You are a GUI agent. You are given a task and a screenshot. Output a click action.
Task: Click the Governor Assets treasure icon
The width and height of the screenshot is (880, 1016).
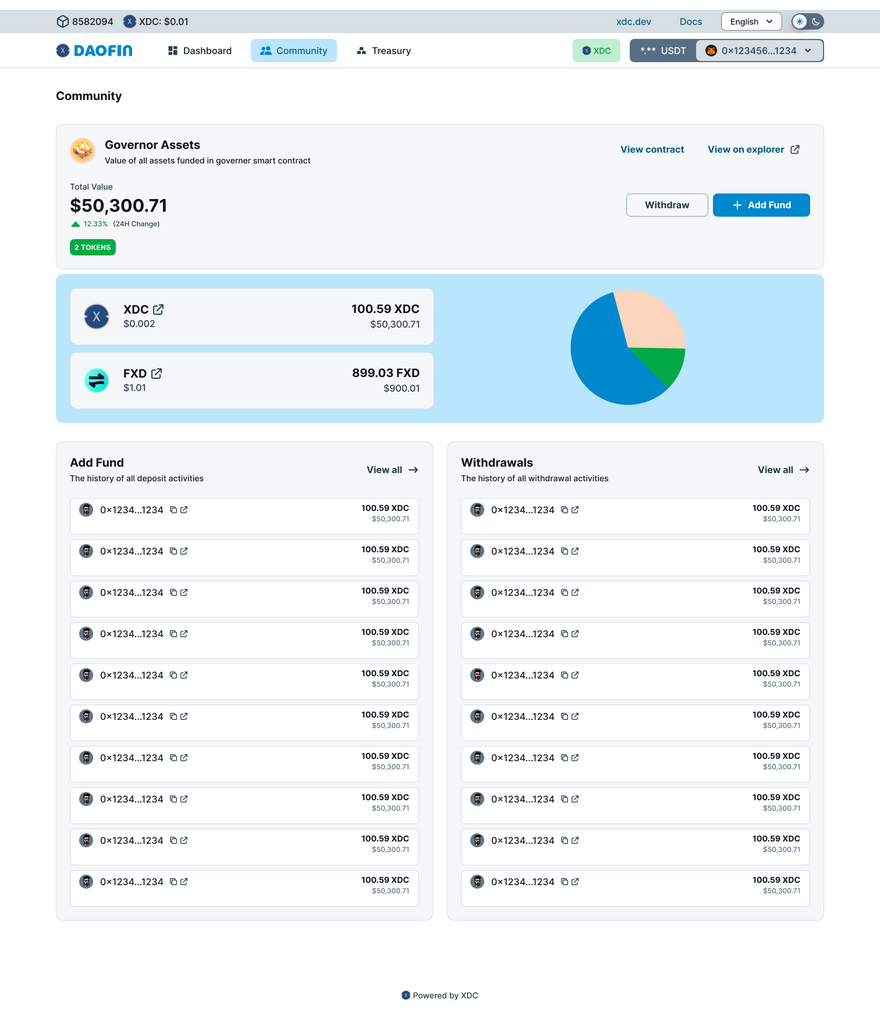[x=82, y=151]
